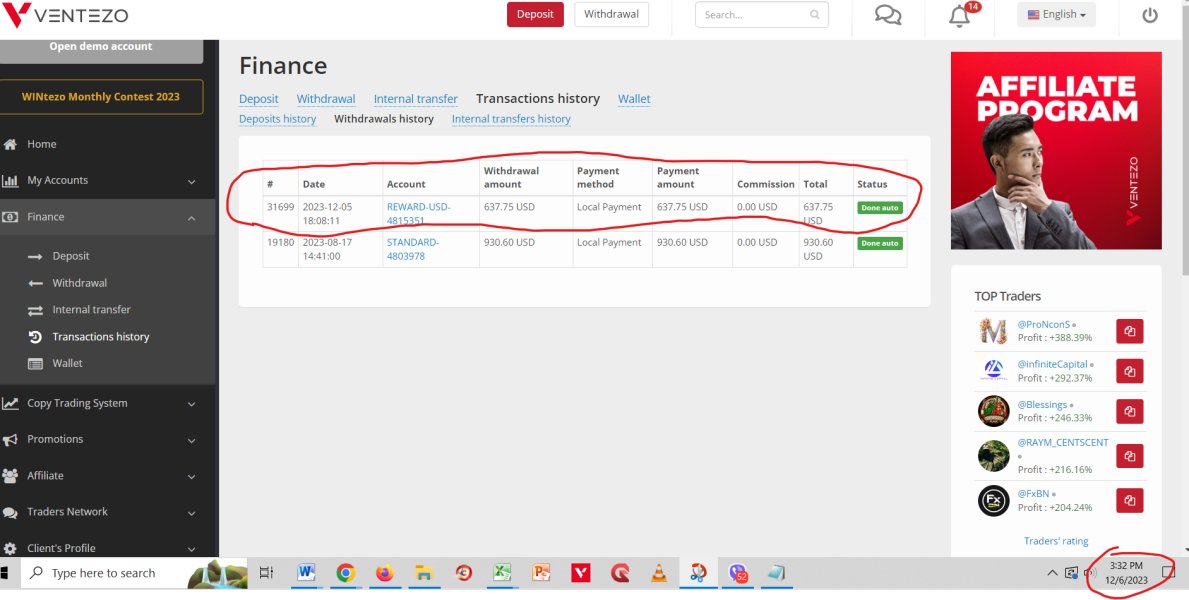1189x600 pixels.
Task: Copy trader @ProNconS using red button
Action: pos(1129,331)
